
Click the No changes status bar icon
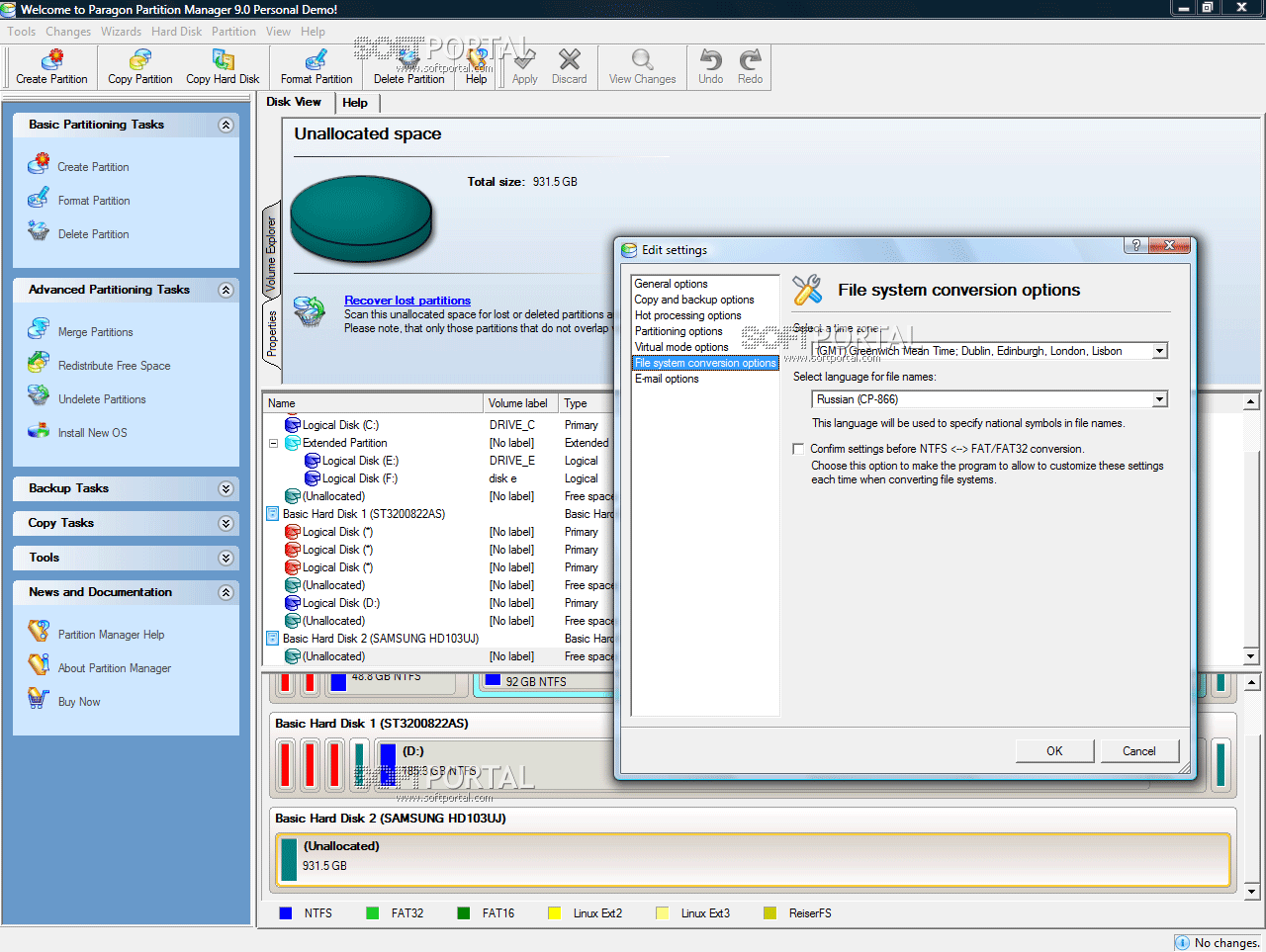coord(1182,942)
